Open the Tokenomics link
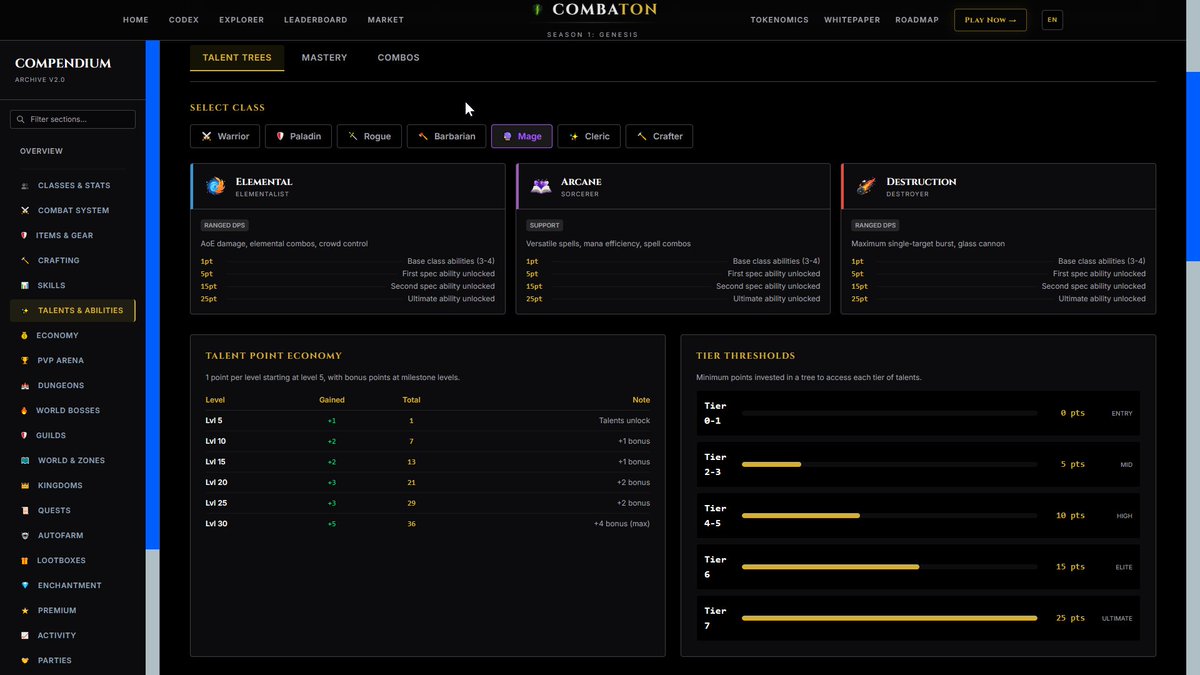The width and height of the screenshot is (1200, 675). pyautogui.click(x=779, y=20)
